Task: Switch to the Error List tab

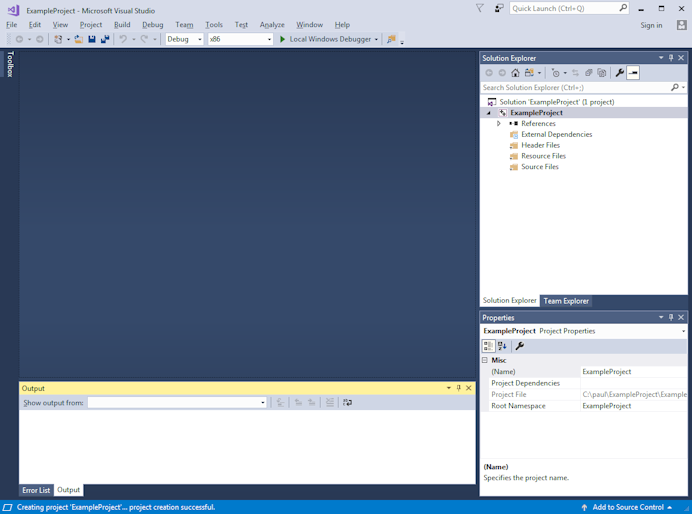Action: (36, 490)
